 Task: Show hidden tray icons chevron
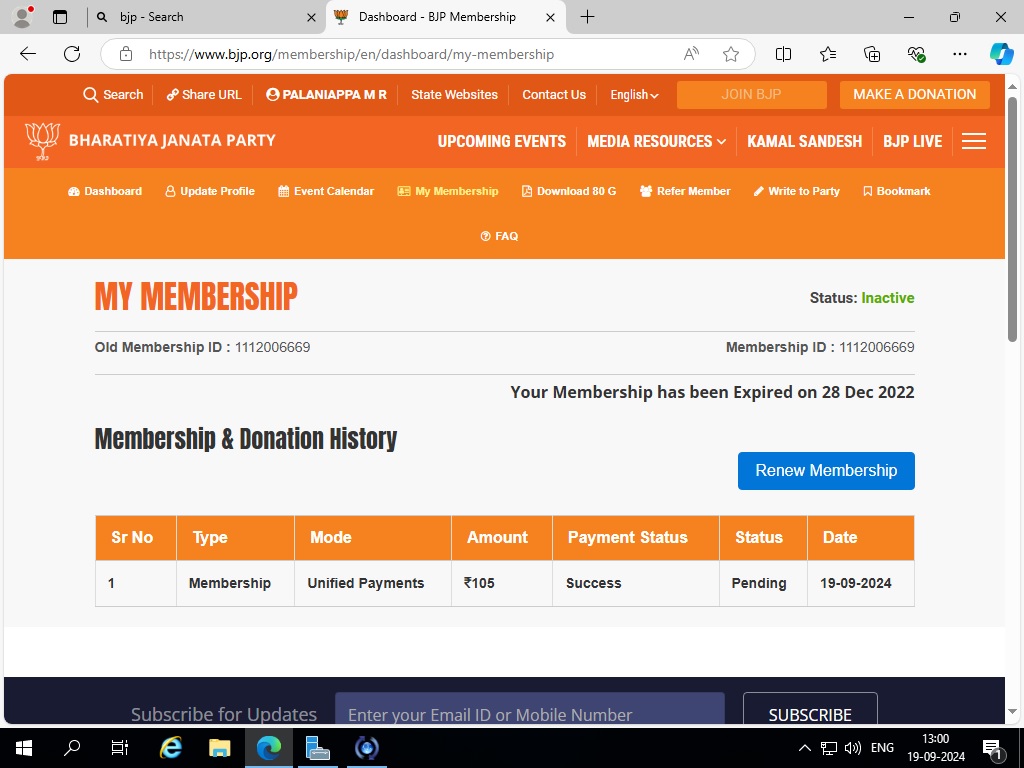click(805, 748)
